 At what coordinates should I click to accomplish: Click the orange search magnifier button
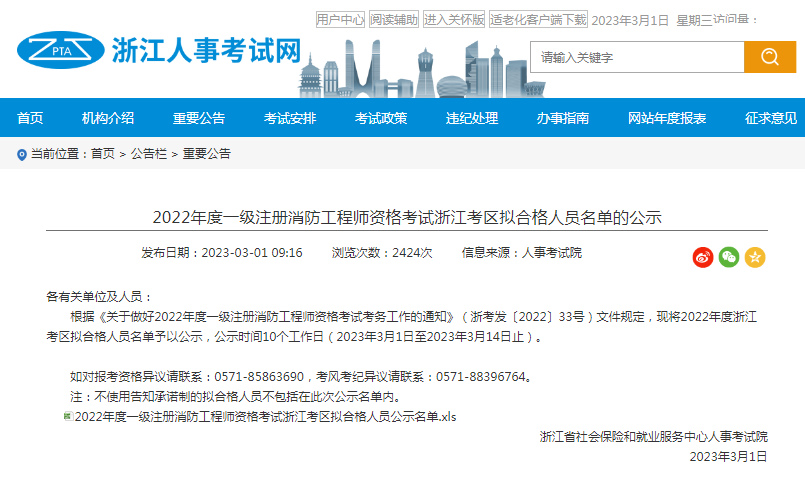click(770, 57)
